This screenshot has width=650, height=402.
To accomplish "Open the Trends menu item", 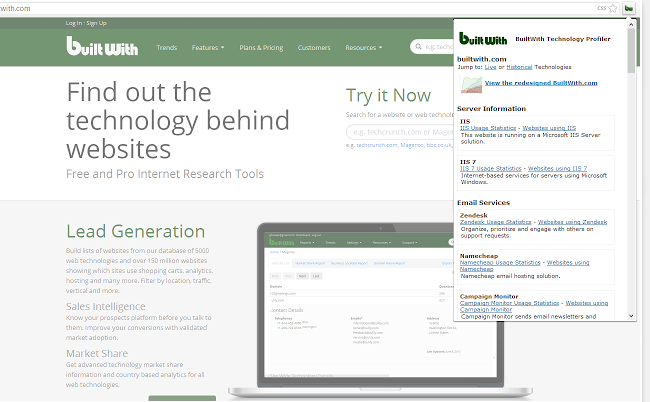I will 167,47.
